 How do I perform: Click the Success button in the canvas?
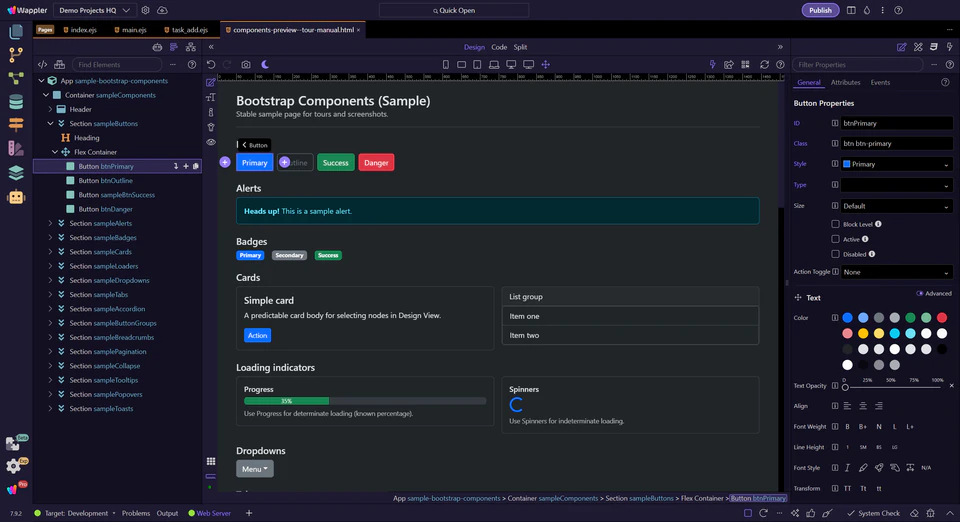coord(336,162)
